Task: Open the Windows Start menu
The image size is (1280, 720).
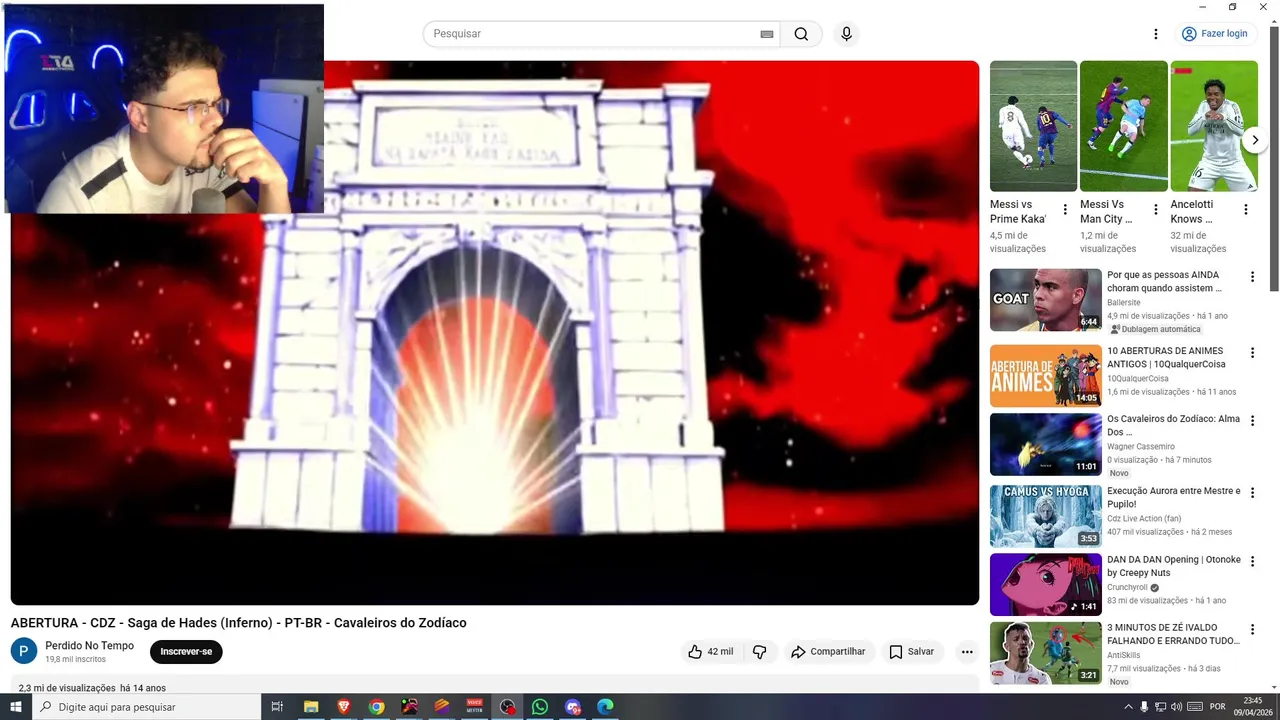Action: coord(16,707)
